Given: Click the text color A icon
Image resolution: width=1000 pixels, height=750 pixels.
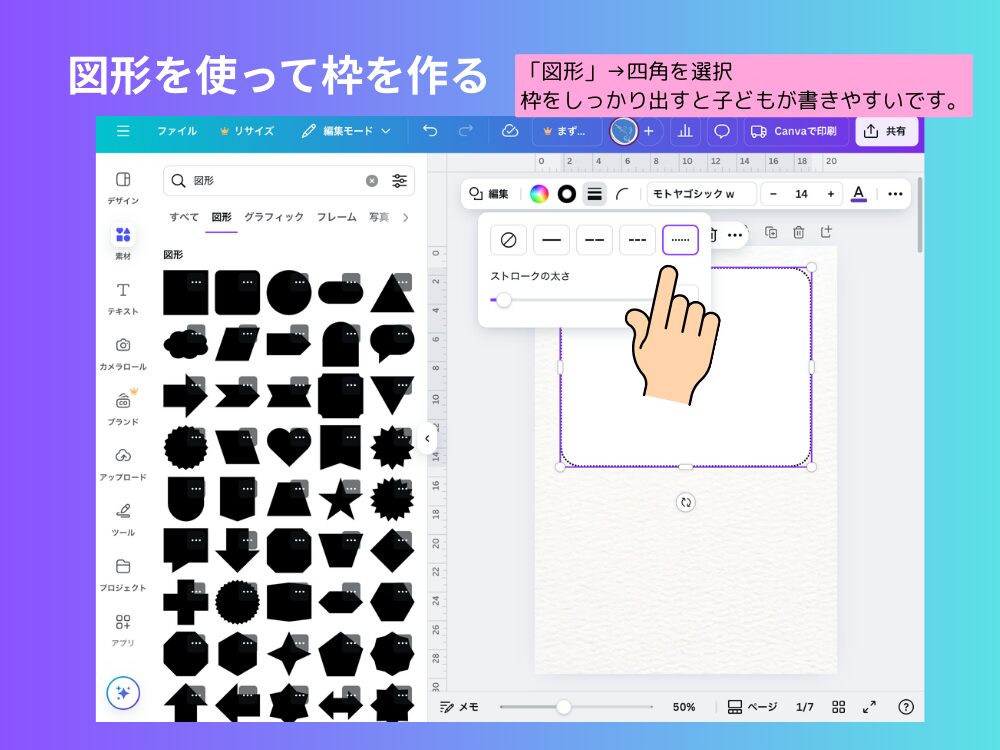Looking at the screenshot, I should pyautogui.click(x=858, y=194).
